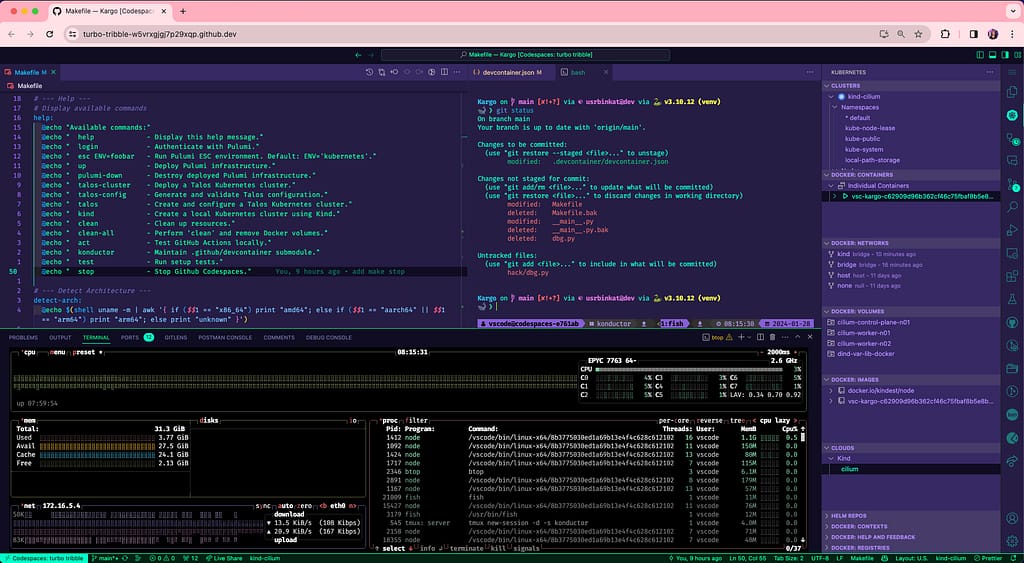The width and height of the screenshot is (1024, 563).
Task: Open the Kubernetes view in the activity bar
Action: [x=1012, y=116]
